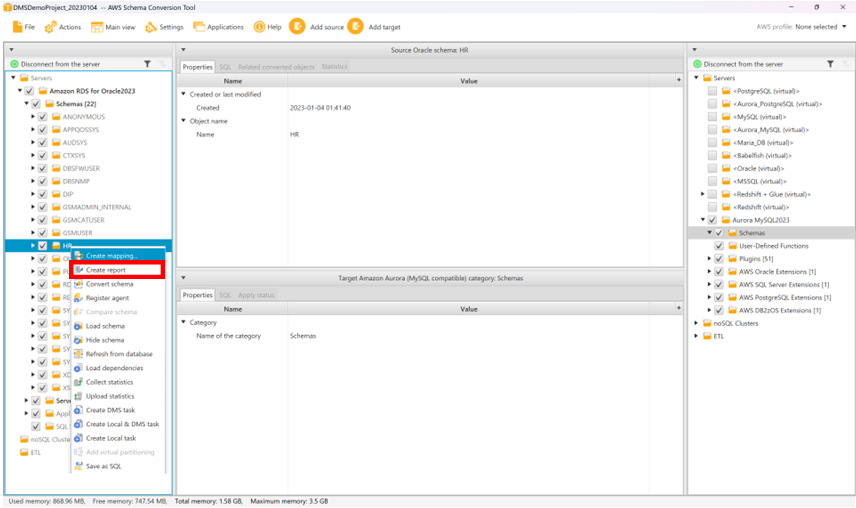Open the Actions menu

coord(63,27)
